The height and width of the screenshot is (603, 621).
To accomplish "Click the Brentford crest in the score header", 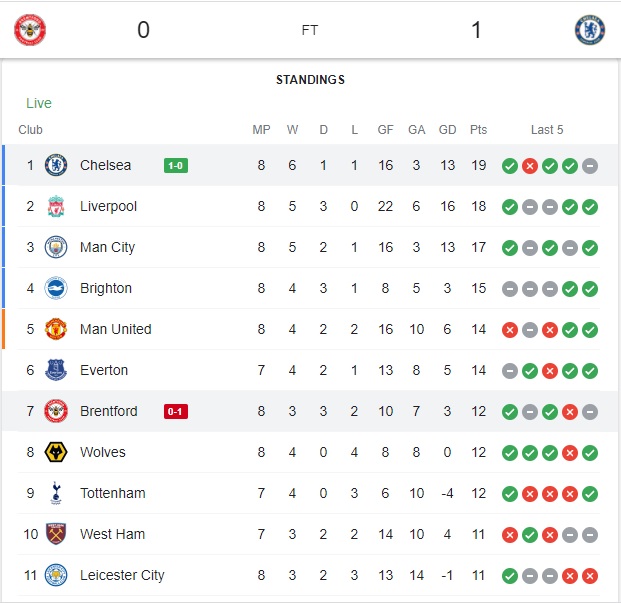I will (30, 30).
